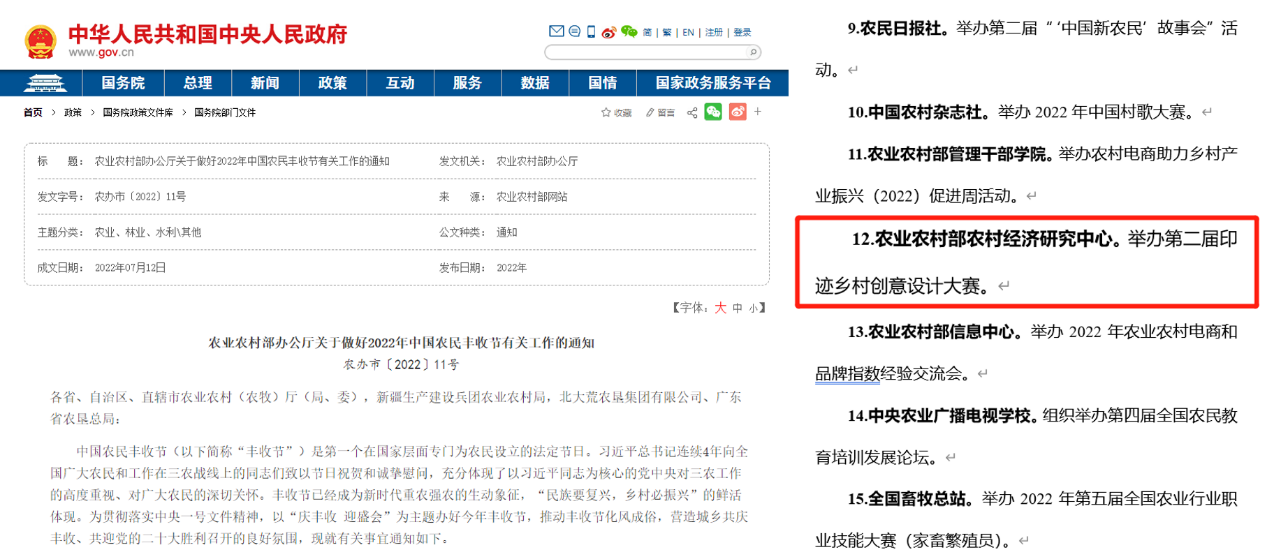Share article via red Weibo button
1267x559 pixels.
738,111
